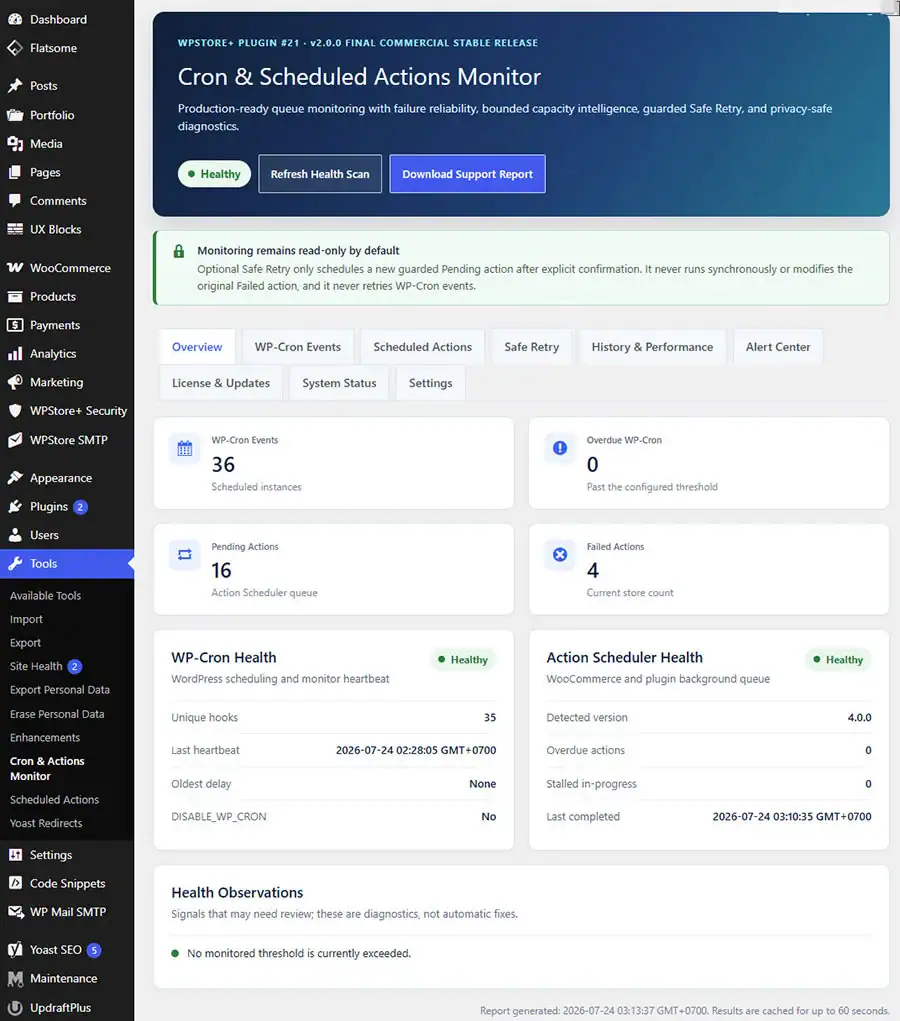
Task: Click the Failed Actions cross icon
Action: pos(560,555)
